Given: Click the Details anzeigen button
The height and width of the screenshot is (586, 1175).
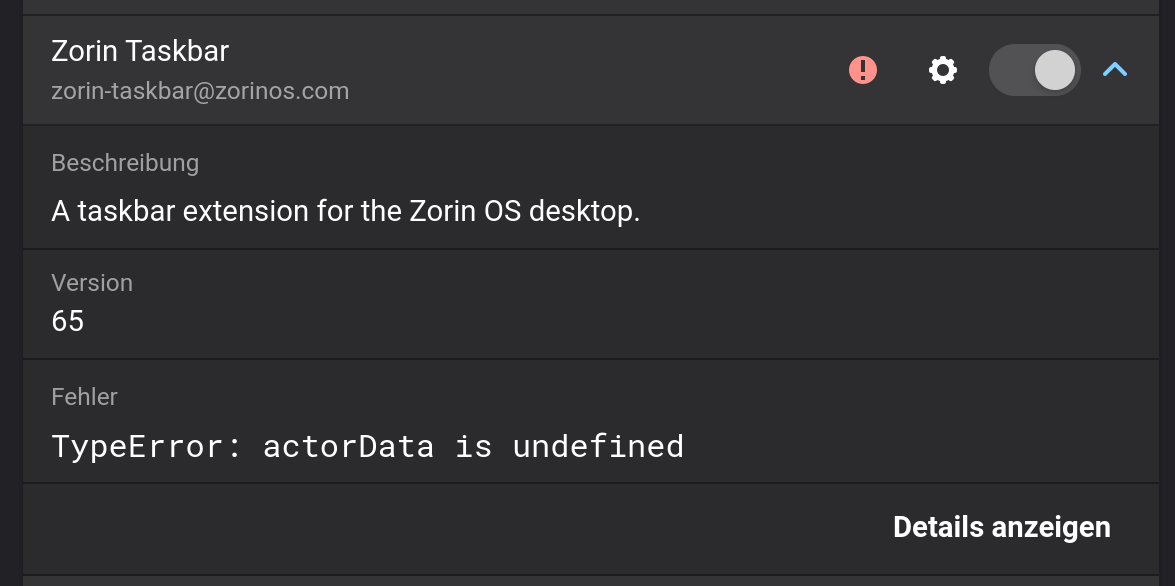Looking at the screenshot, I should [x=1001, y=528].
